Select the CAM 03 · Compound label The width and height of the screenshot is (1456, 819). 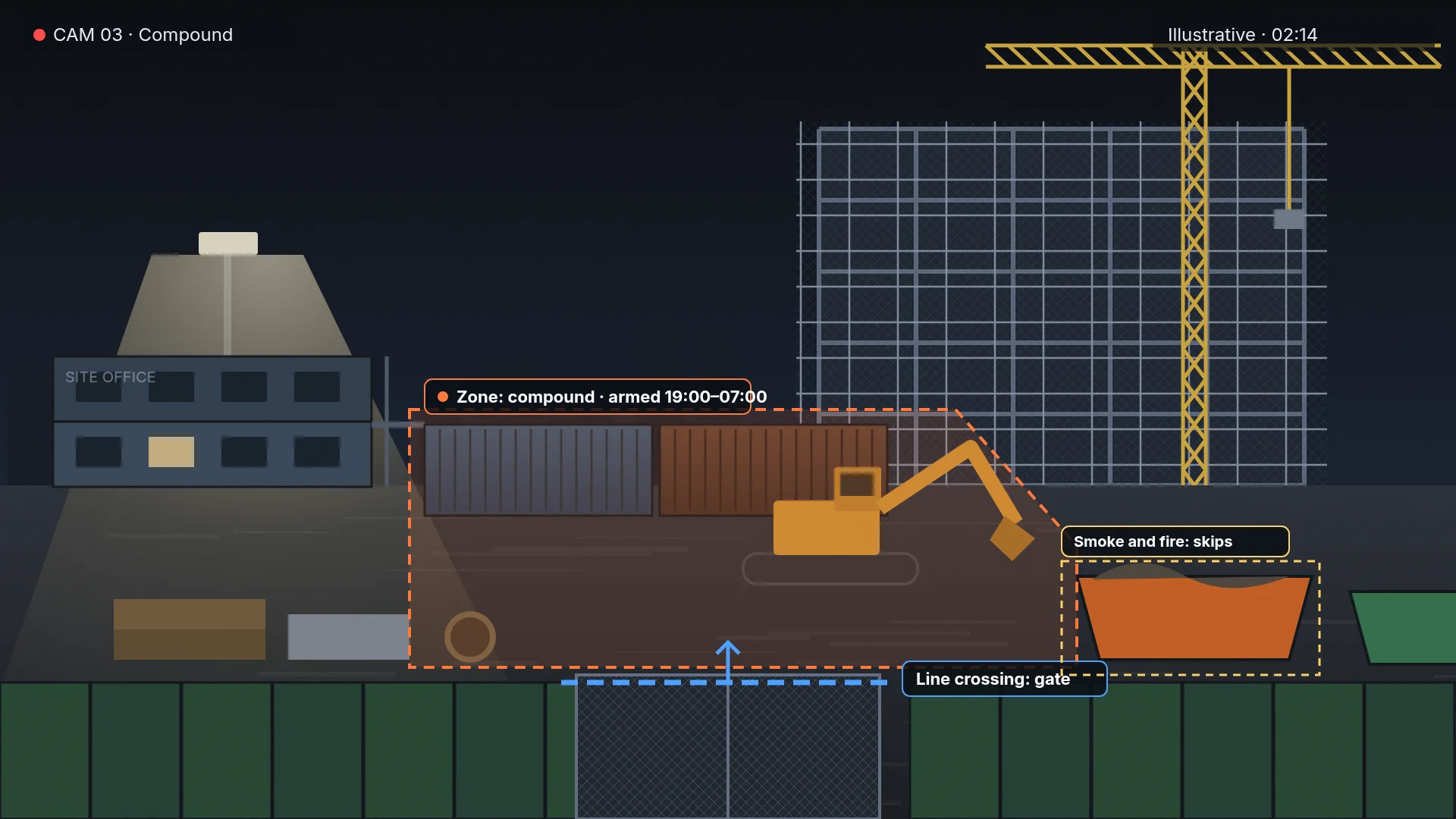click(143, 35)
